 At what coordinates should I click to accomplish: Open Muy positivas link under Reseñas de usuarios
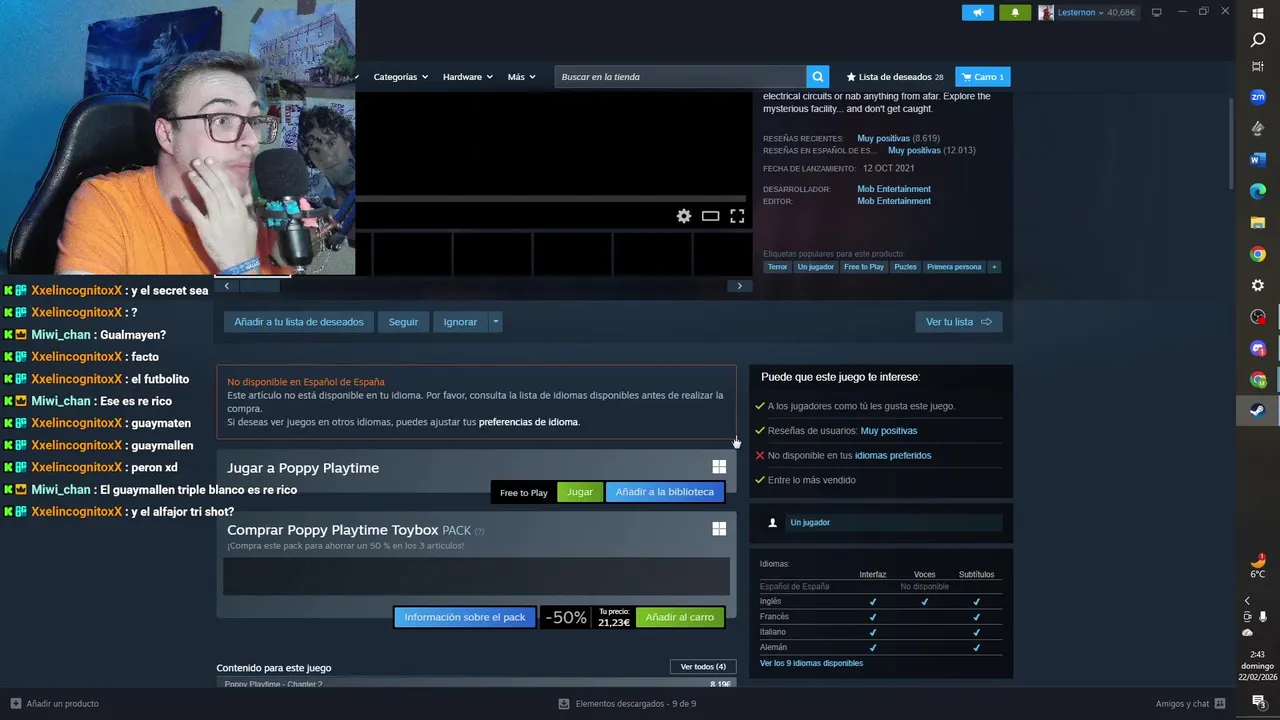(889, 430)
